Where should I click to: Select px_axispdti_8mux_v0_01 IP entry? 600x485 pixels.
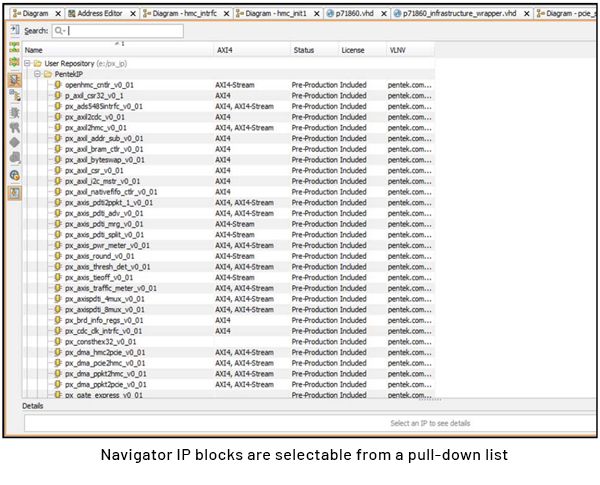pyautogui.click(x=105, y=309)
